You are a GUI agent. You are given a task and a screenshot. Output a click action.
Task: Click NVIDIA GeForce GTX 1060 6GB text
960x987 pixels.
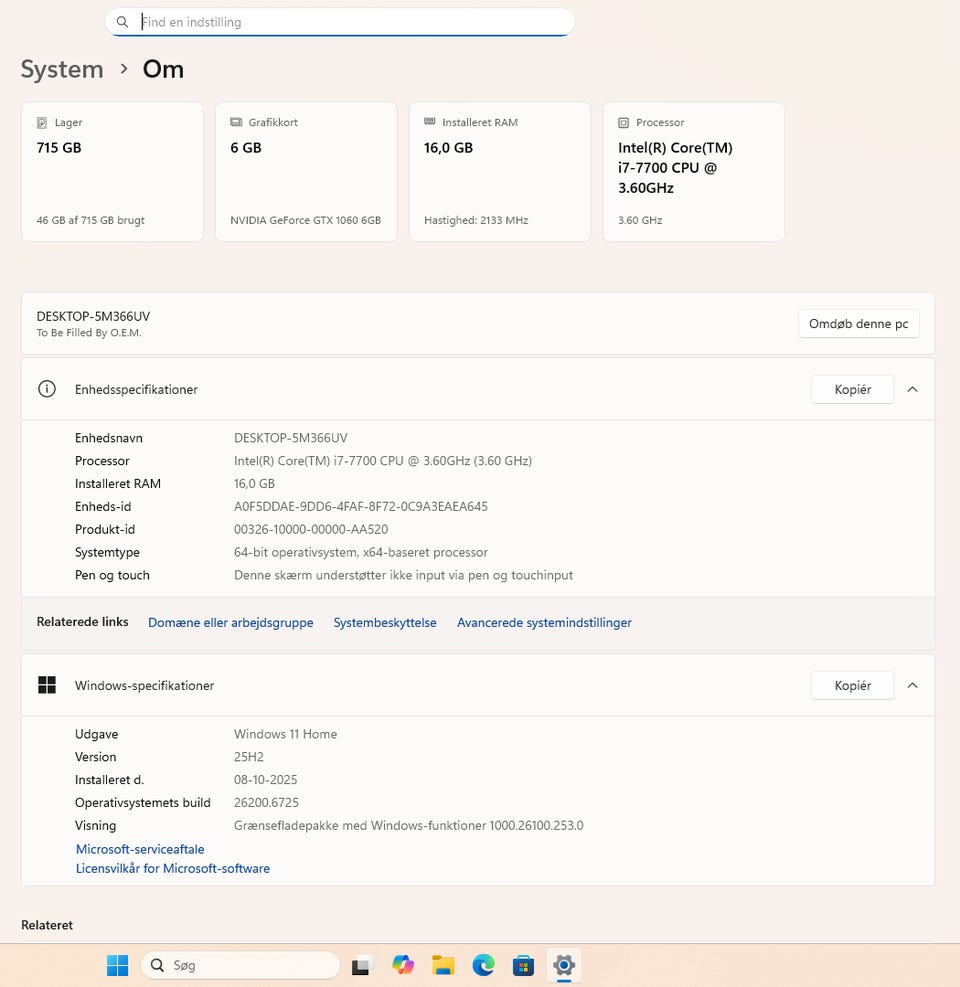tap(305, 220)
